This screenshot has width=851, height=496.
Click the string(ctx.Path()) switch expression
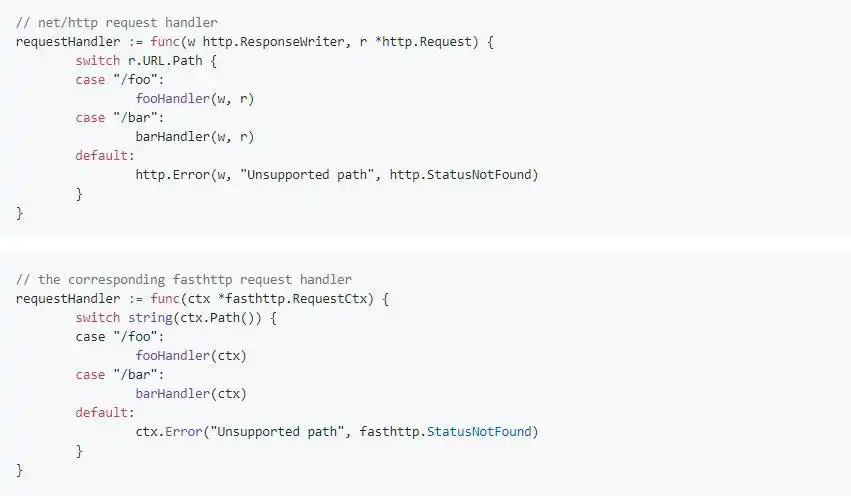click(199, 317)
